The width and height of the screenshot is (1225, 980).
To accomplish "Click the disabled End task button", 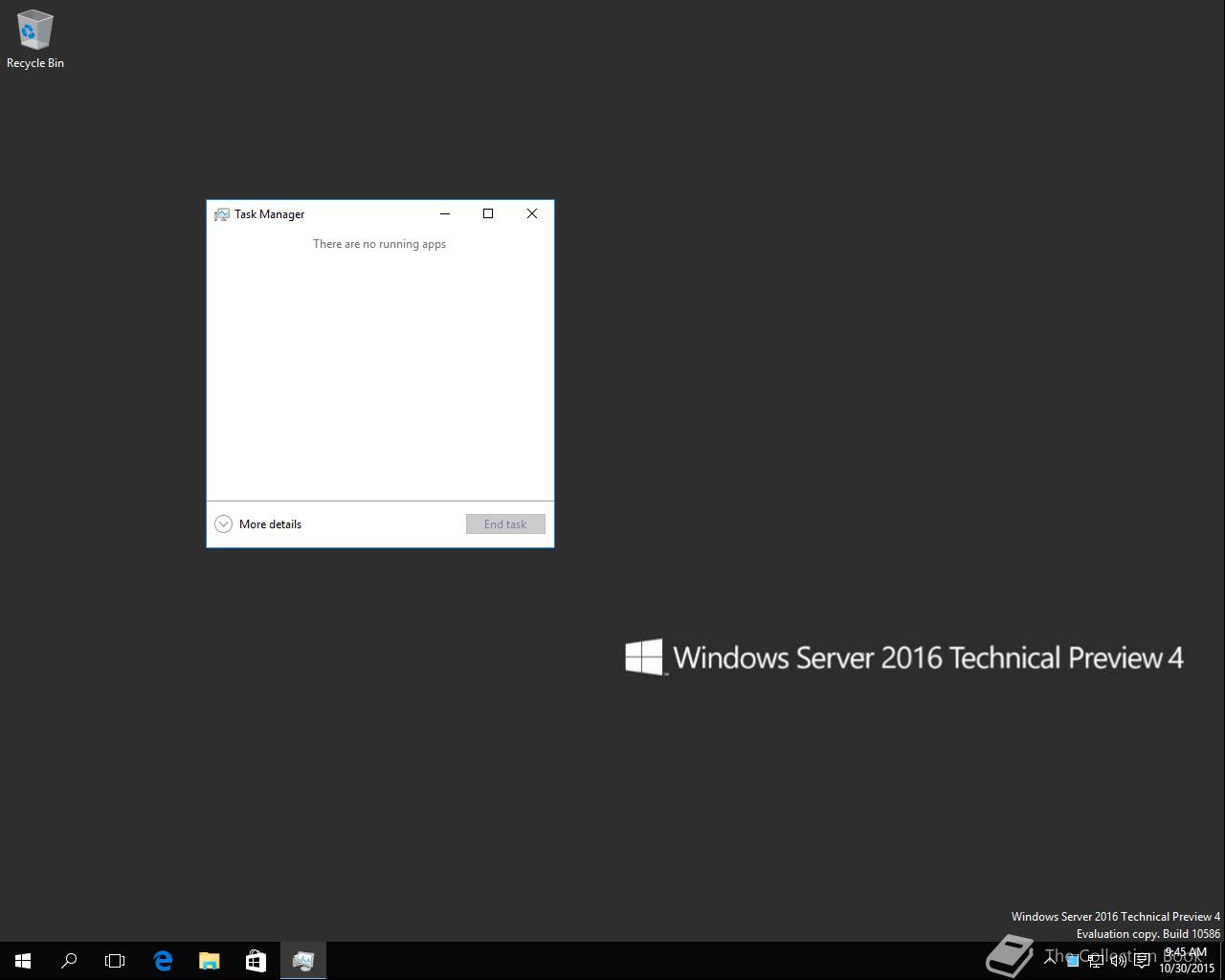I will 505,523.
